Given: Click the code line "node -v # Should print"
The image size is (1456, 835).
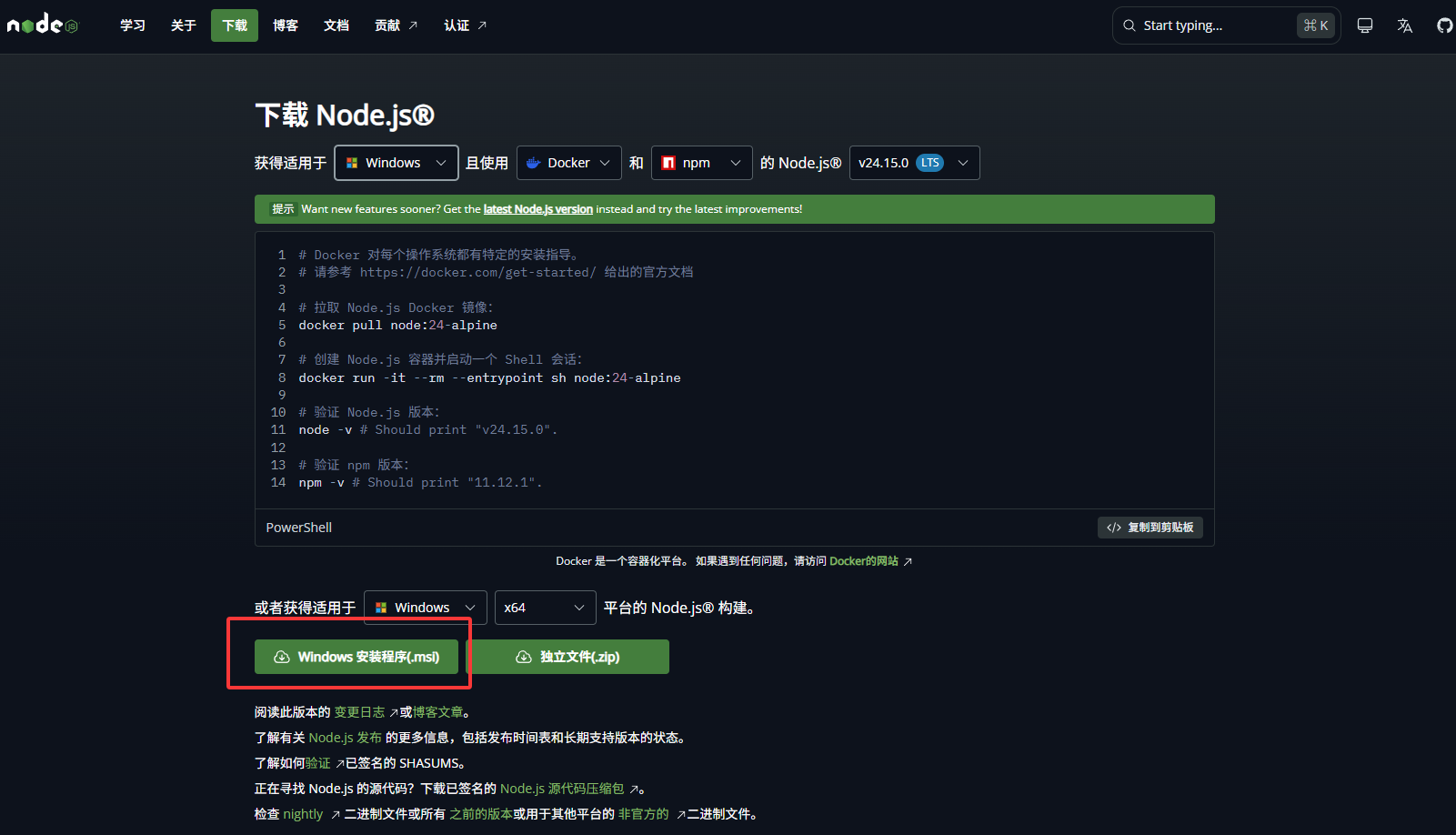Looking at the screenshot, I should [428, 430].
